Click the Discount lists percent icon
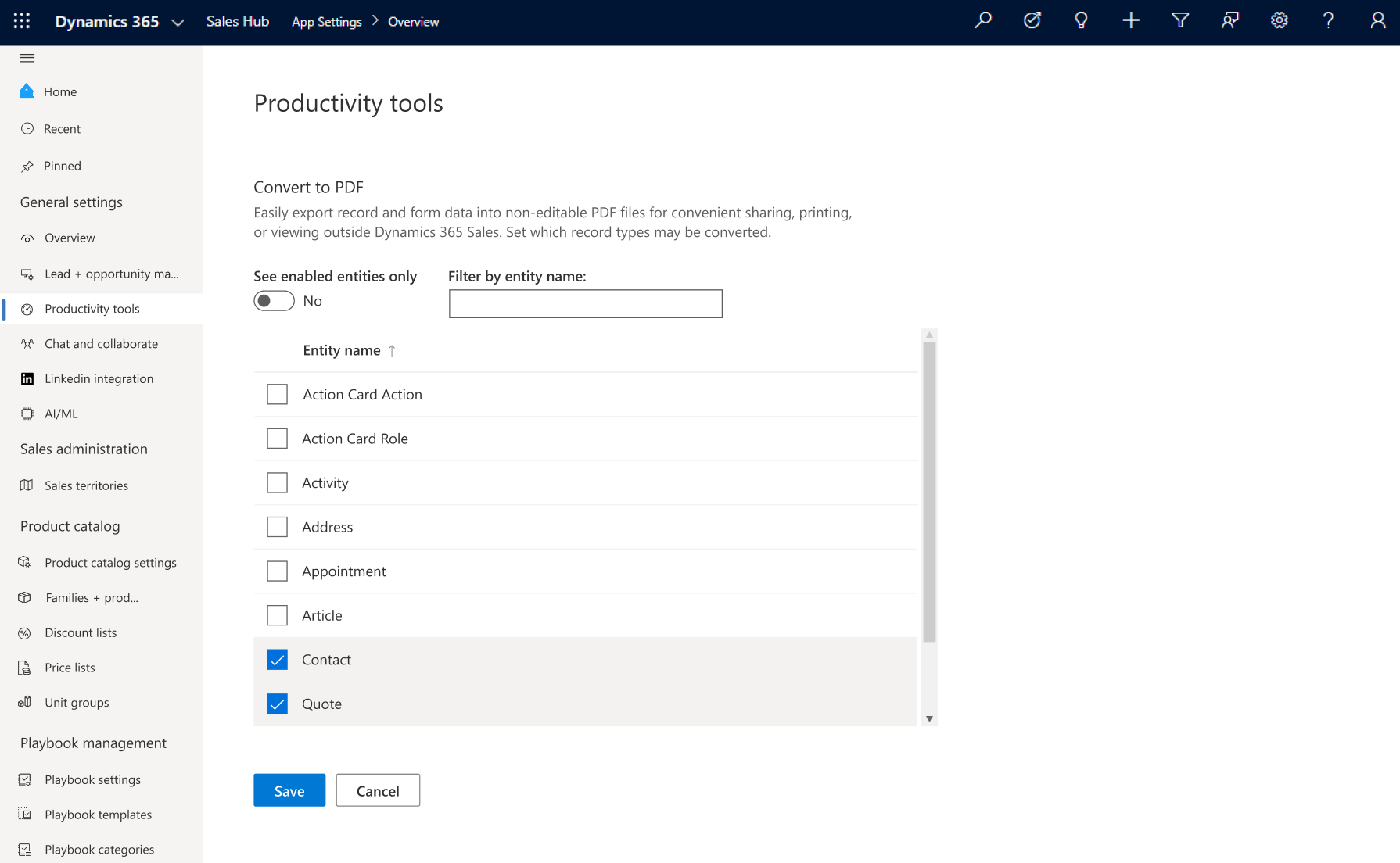Viewport: 1400px width, 863px height. (25, 632)
